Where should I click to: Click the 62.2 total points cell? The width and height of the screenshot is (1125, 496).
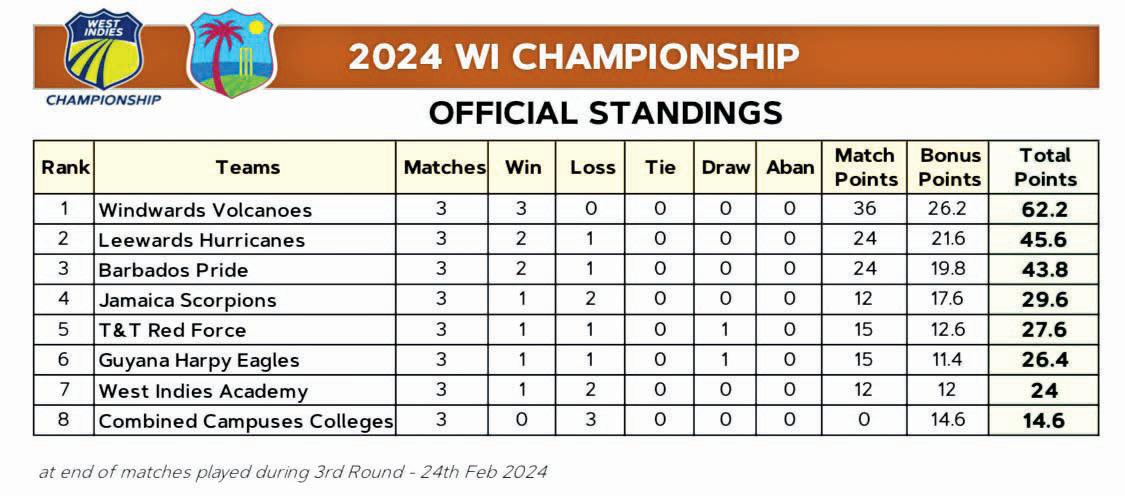click(1045, 210)
